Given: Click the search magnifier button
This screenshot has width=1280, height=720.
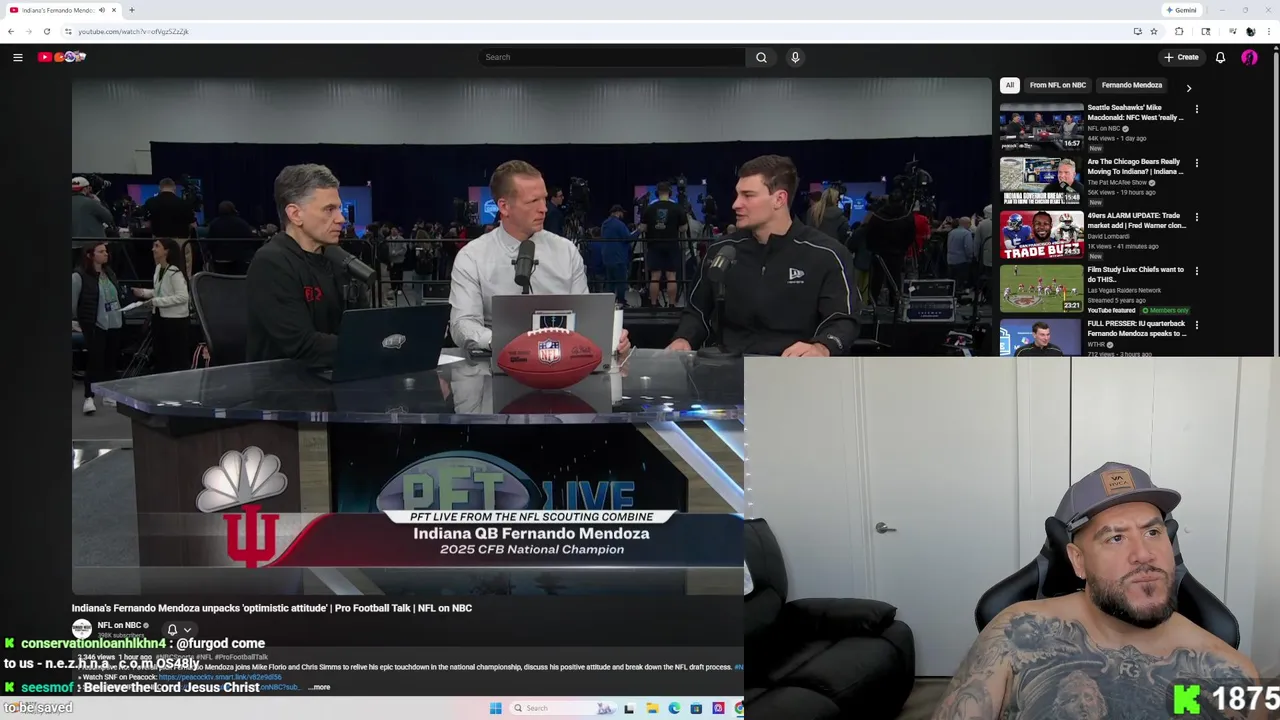Looking at the screenshot, I should click(761, 57).
